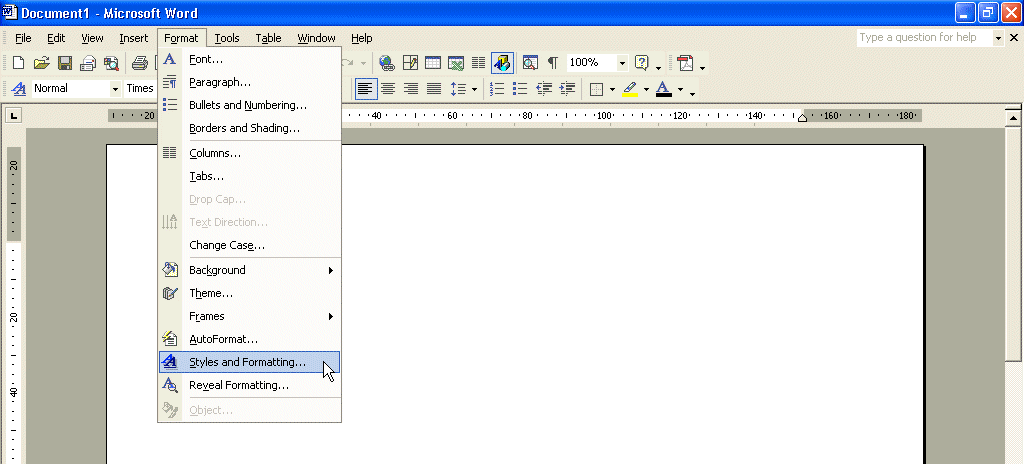Select Styles and Formatting... menu entry
This screenshot has width=1024, height=464.
pyautogui.click(x=249, y=362)
